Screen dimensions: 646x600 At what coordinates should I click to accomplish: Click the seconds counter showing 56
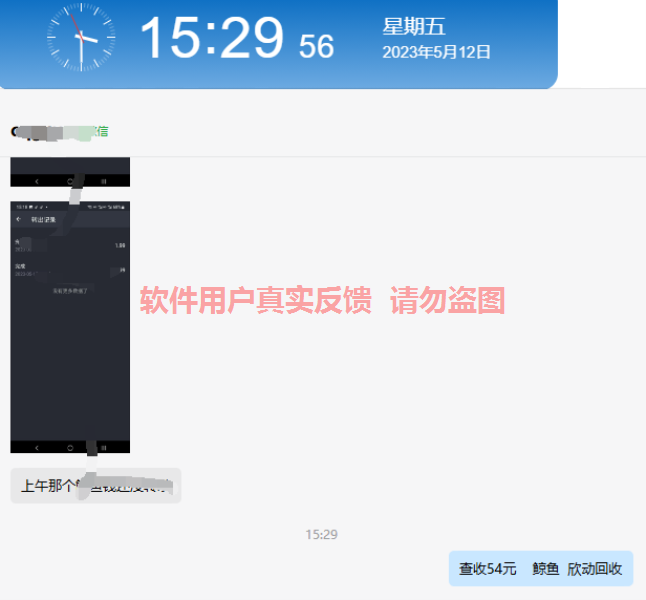(316, 45)
